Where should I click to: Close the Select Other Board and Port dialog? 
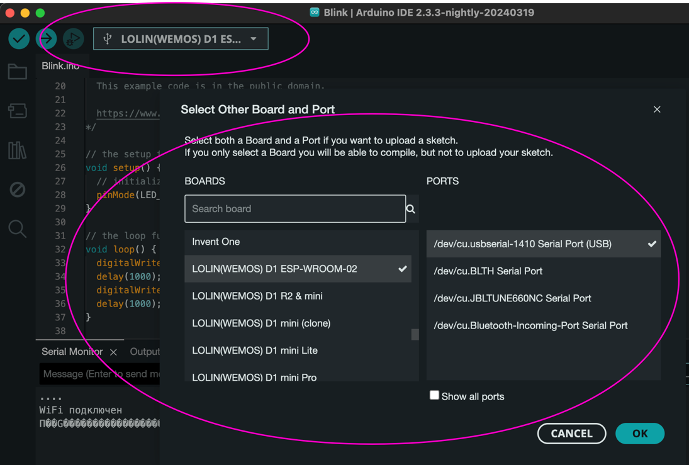(x=657, y=109)
